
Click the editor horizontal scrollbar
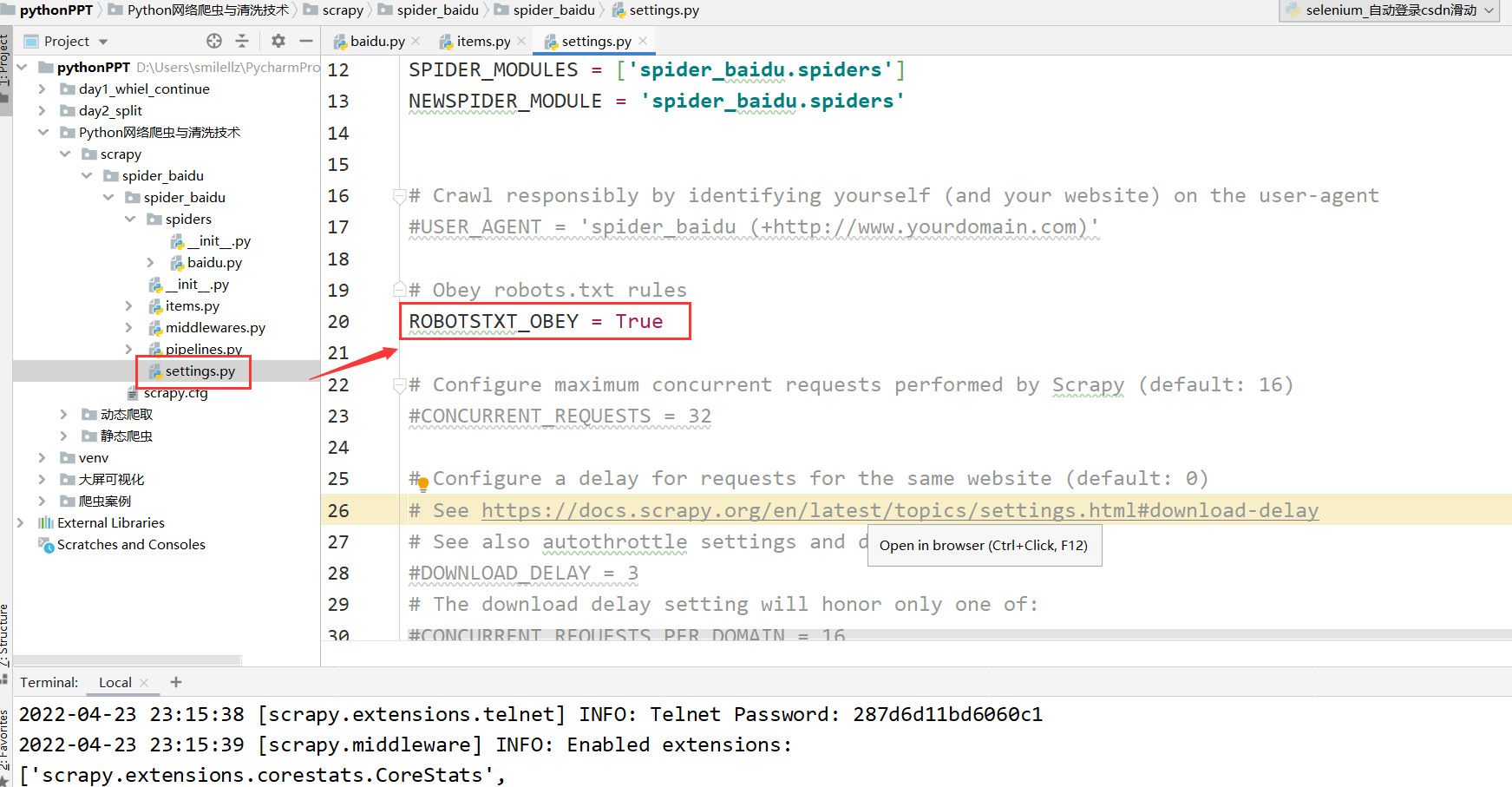tap(959, 634)
